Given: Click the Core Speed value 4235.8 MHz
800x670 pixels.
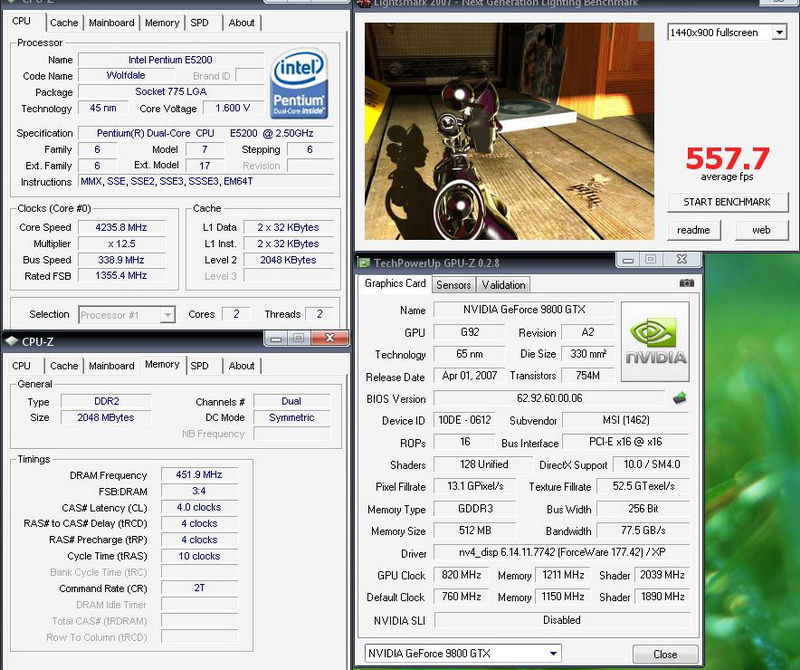Looking at the screenshot, I should click(121, 228).
